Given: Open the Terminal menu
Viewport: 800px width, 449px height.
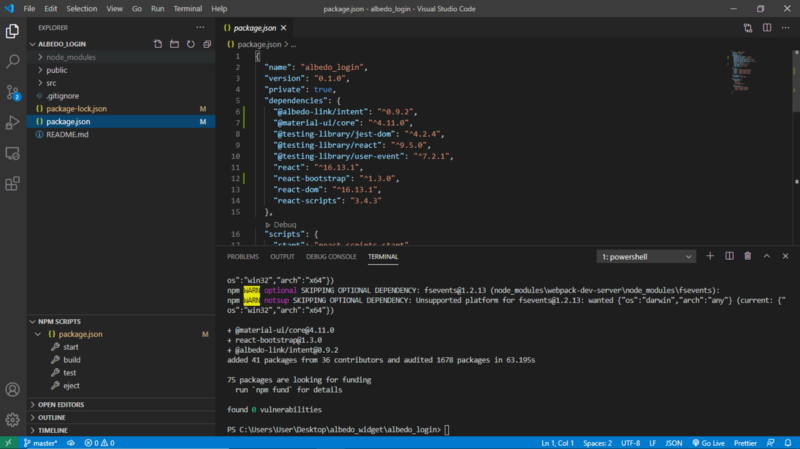Looking at the screenshot, I should 187,9.
